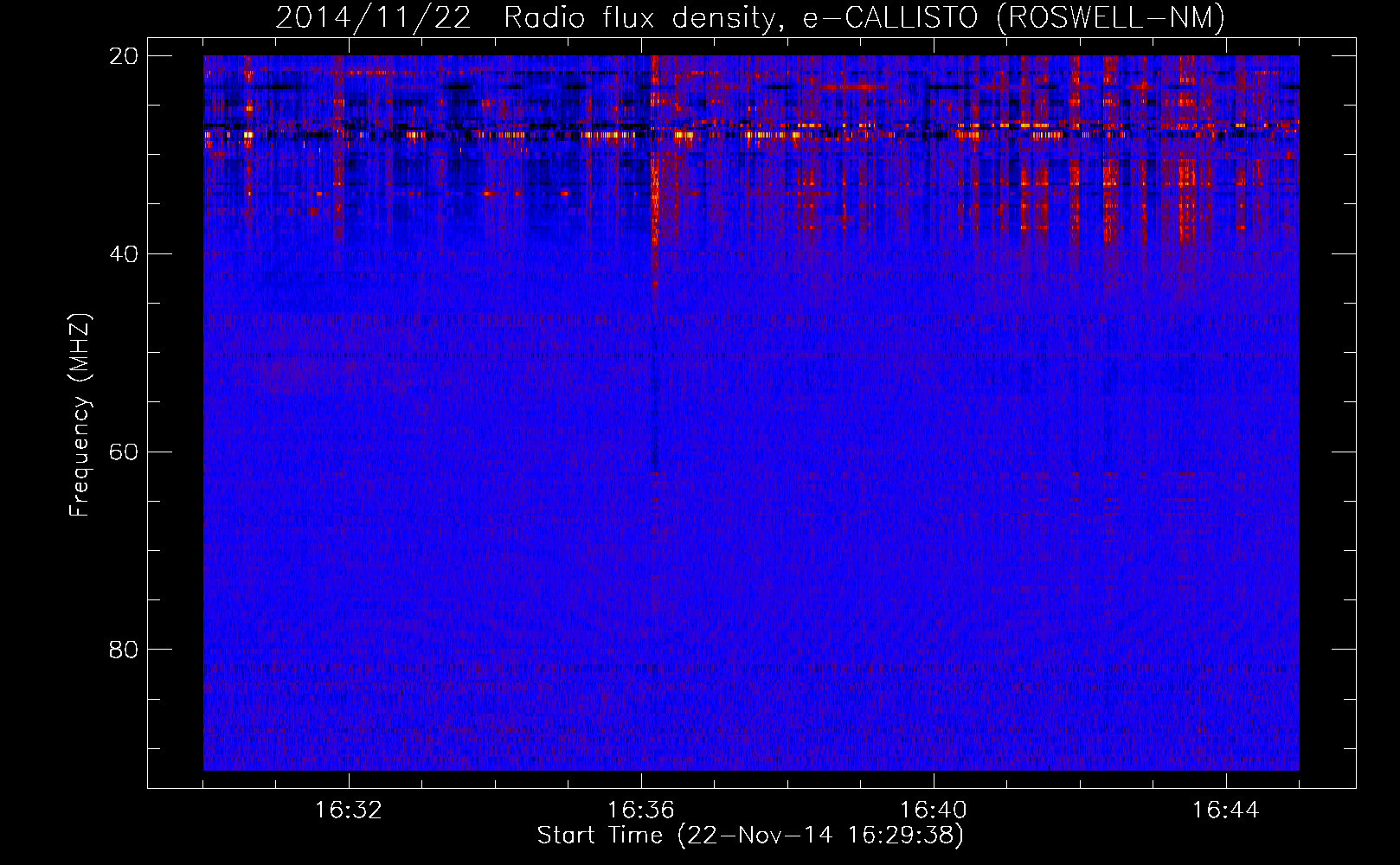This screenshot has width=1400, height=865.
Task: Click the 60 frequency tick label
Action: click(124, 452)
